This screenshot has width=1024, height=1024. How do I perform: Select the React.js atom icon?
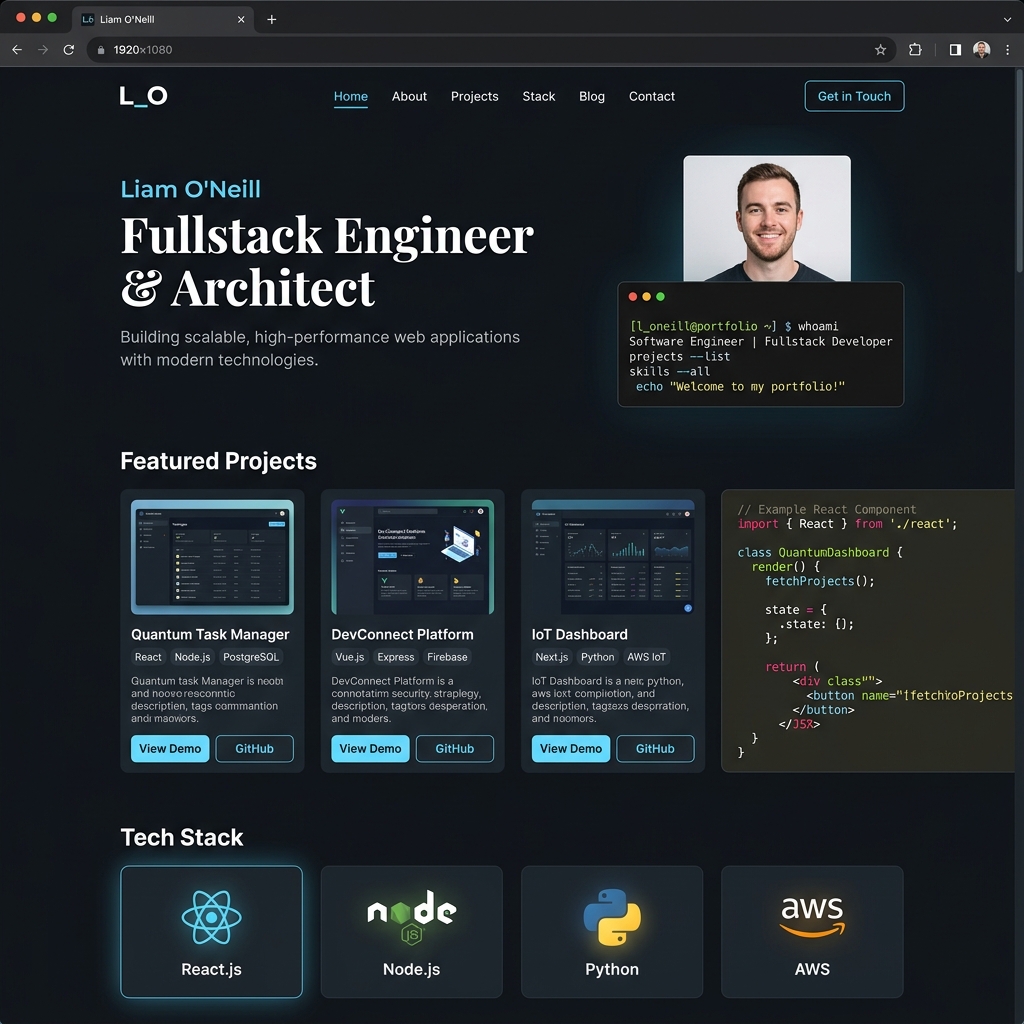click(x=212, y=917)
